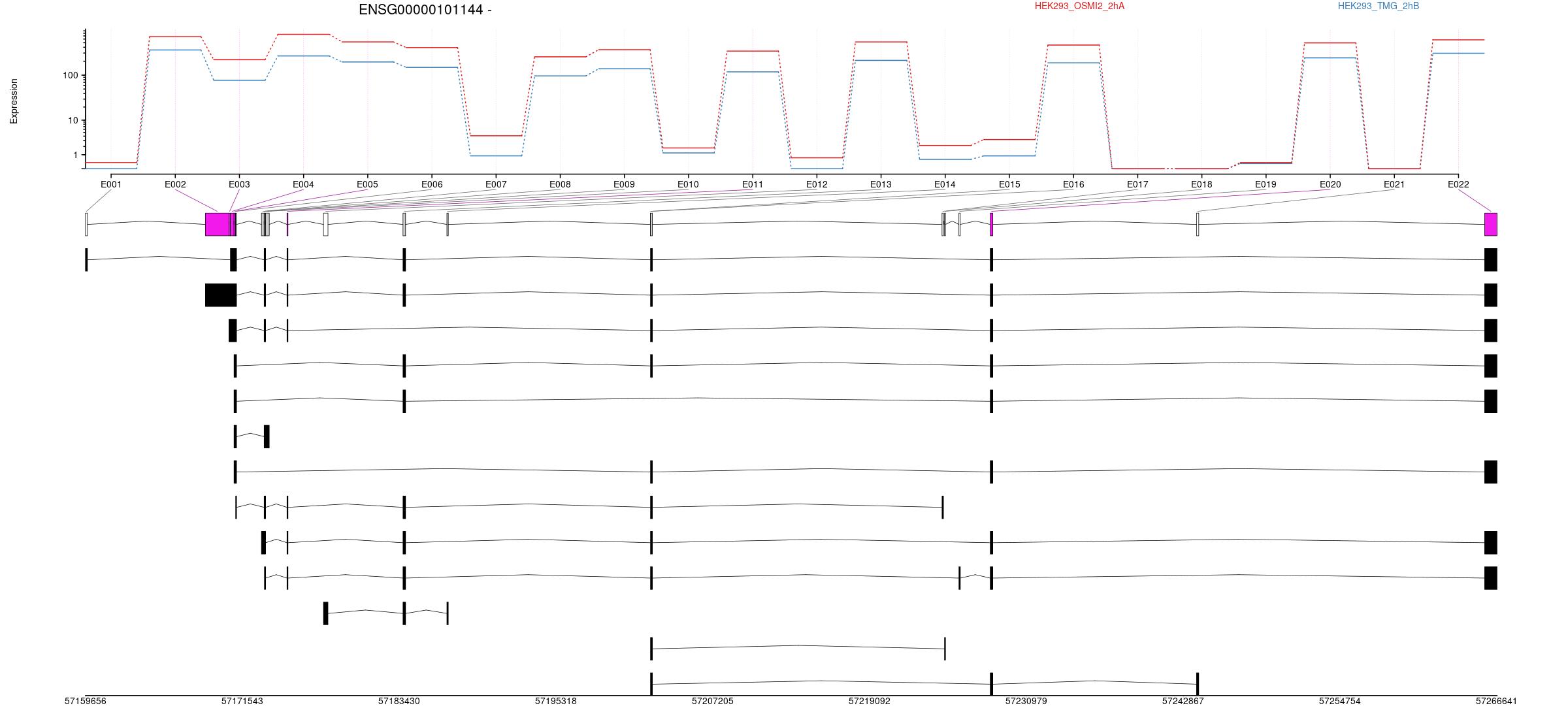Click exon label E019
This screenshot has width=1568, height=712.
(x=1266, y=185)
